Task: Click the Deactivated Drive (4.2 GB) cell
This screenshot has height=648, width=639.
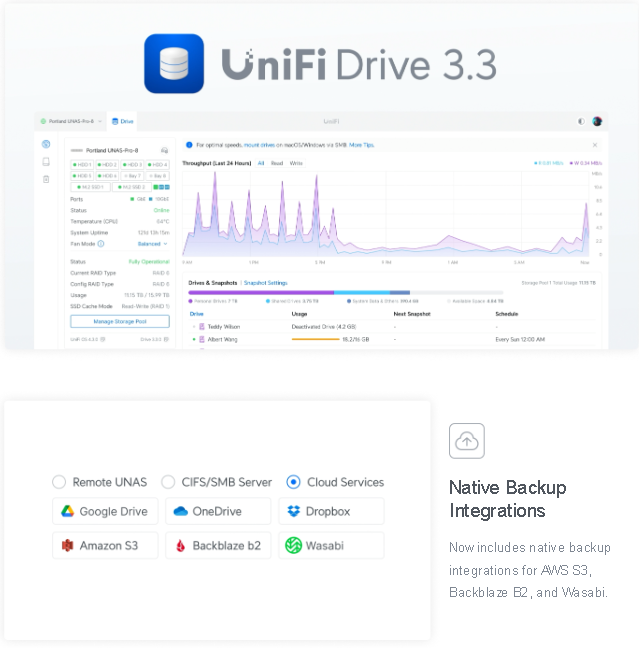Action: click(324, 326)
